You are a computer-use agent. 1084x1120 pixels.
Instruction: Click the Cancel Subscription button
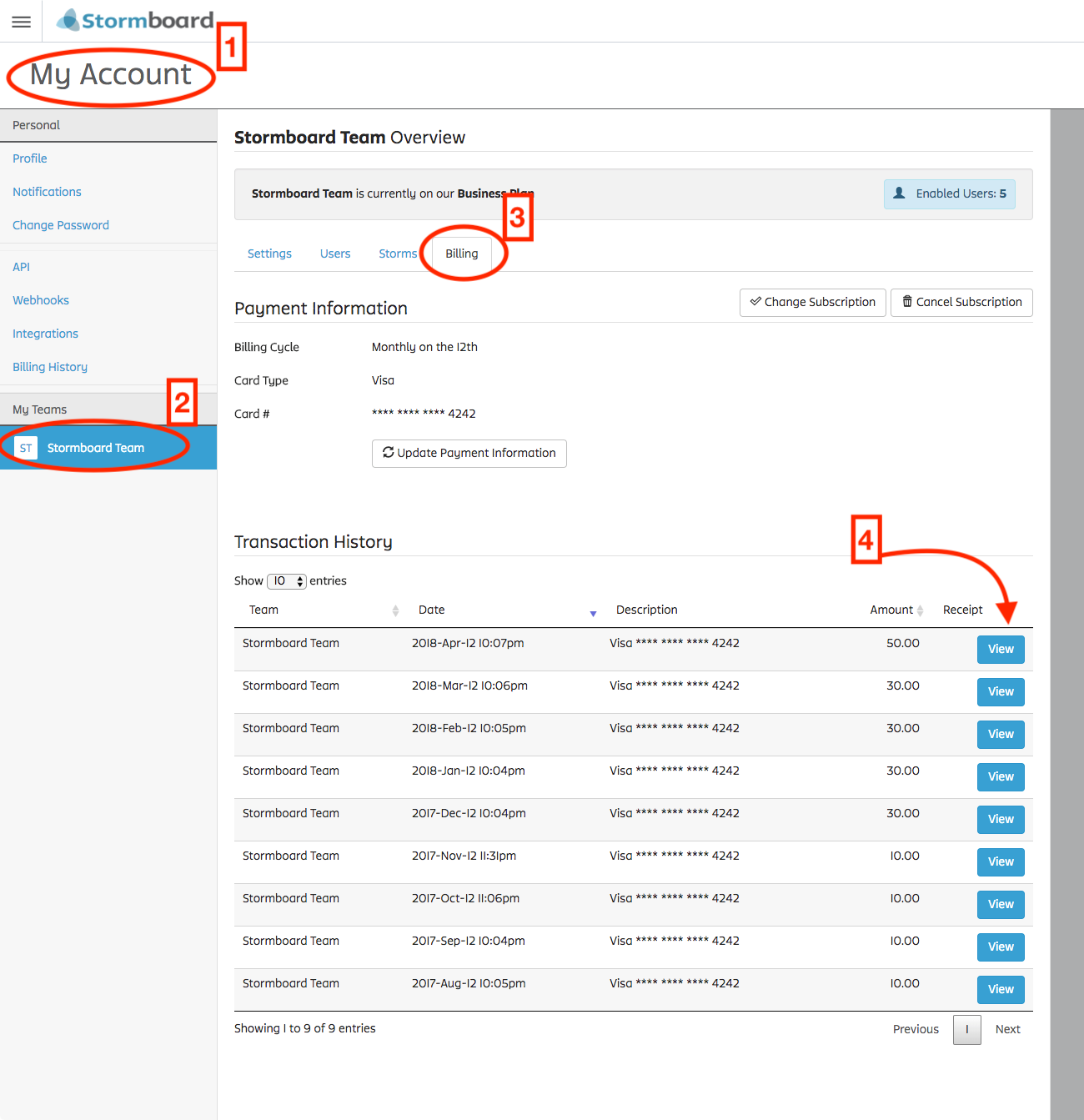pyautogui.click(x=961, y=303)
